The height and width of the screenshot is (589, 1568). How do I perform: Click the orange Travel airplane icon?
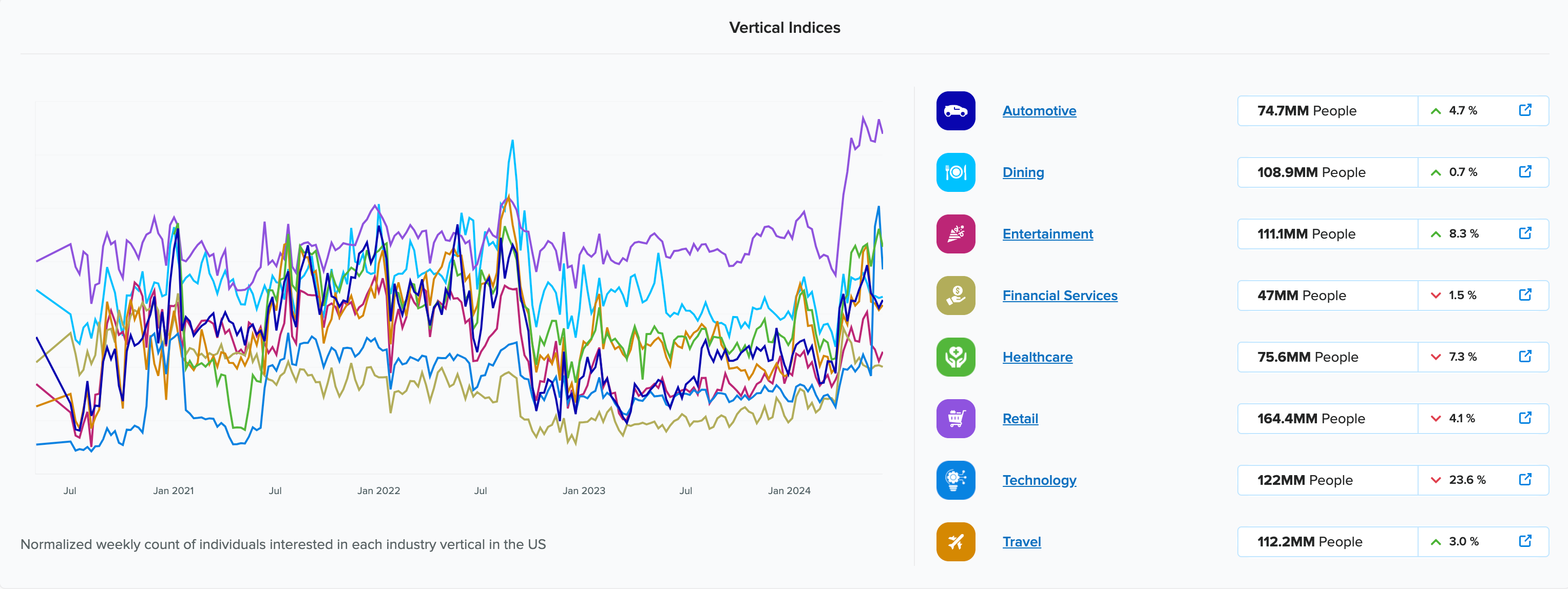tap(955, 541)
